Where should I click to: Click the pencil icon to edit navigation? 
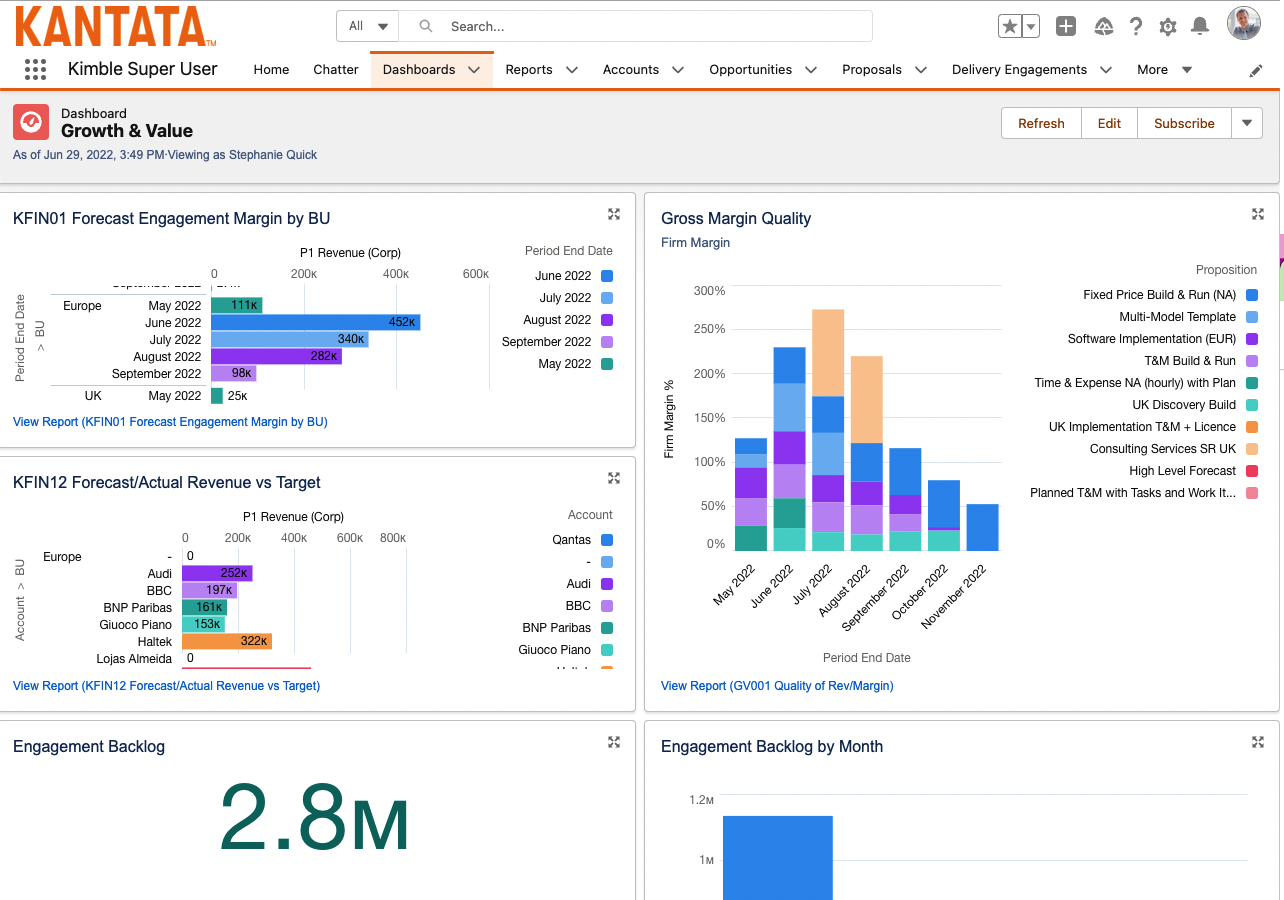point(1256,70)
